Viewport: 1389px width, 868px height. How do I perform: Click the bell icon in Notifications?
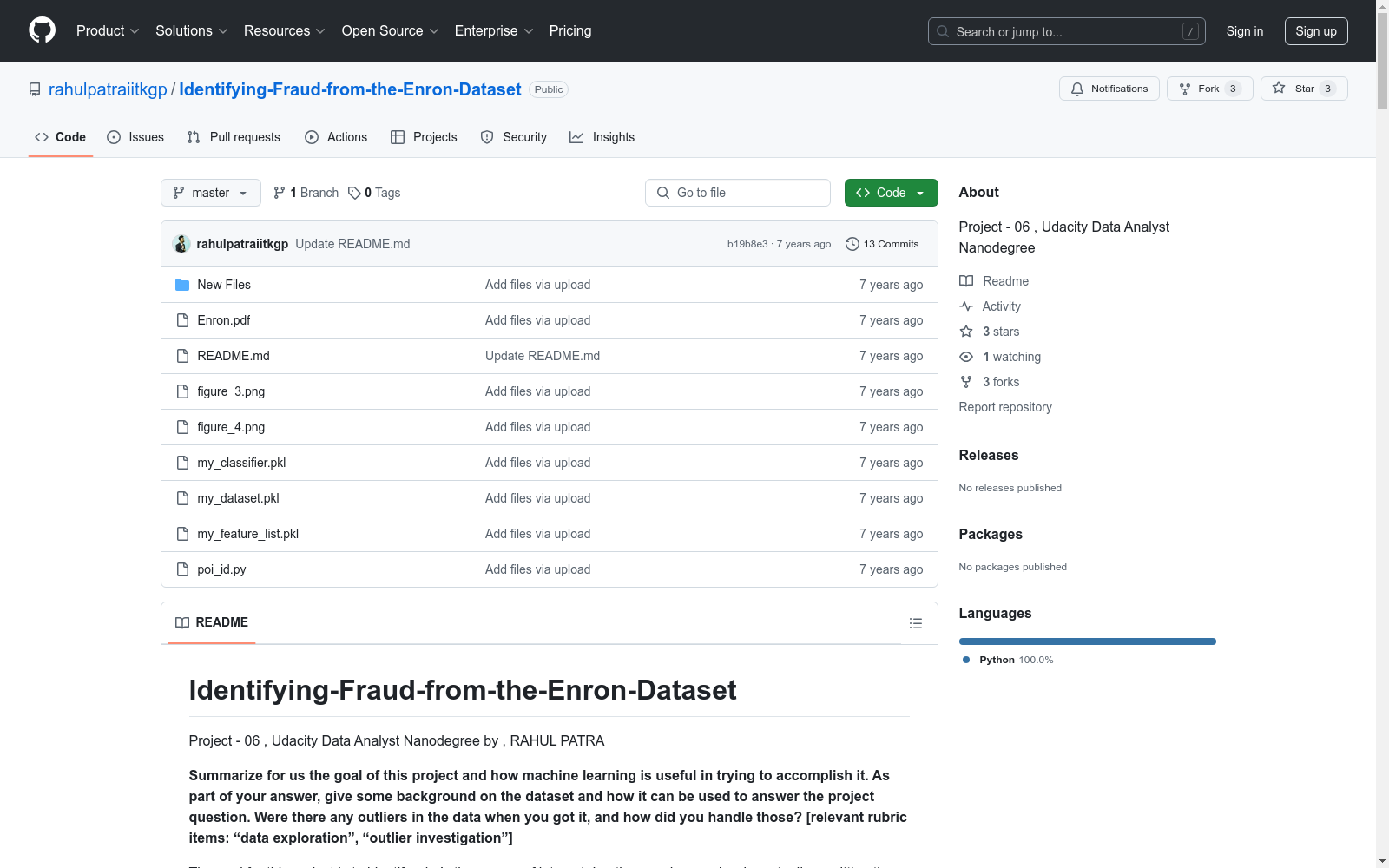[x=1077, y=89]
